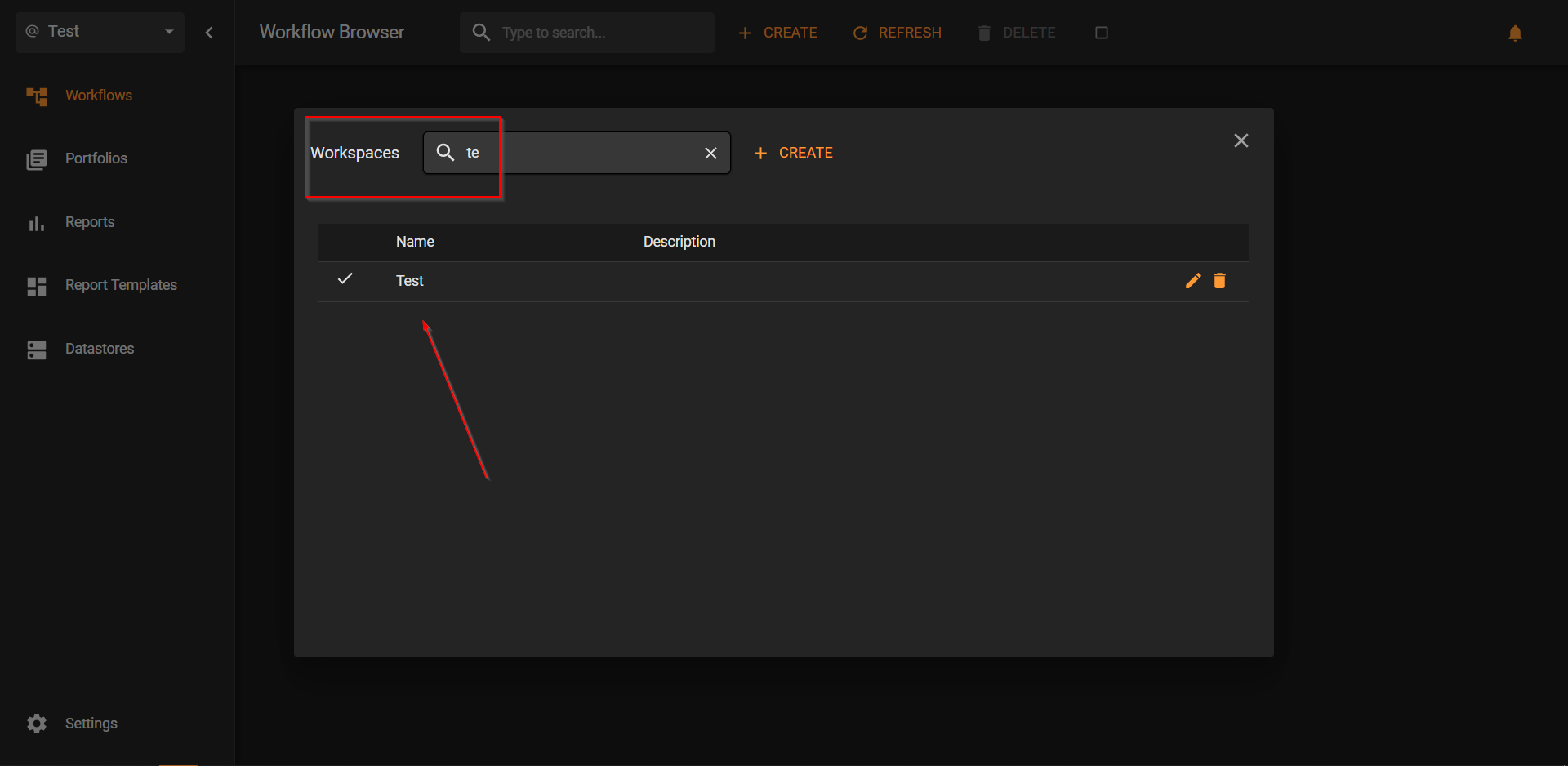Viewport: 1568px width, 766px height.
Task: Close the Workspaces dialog
Action: 1241,140
